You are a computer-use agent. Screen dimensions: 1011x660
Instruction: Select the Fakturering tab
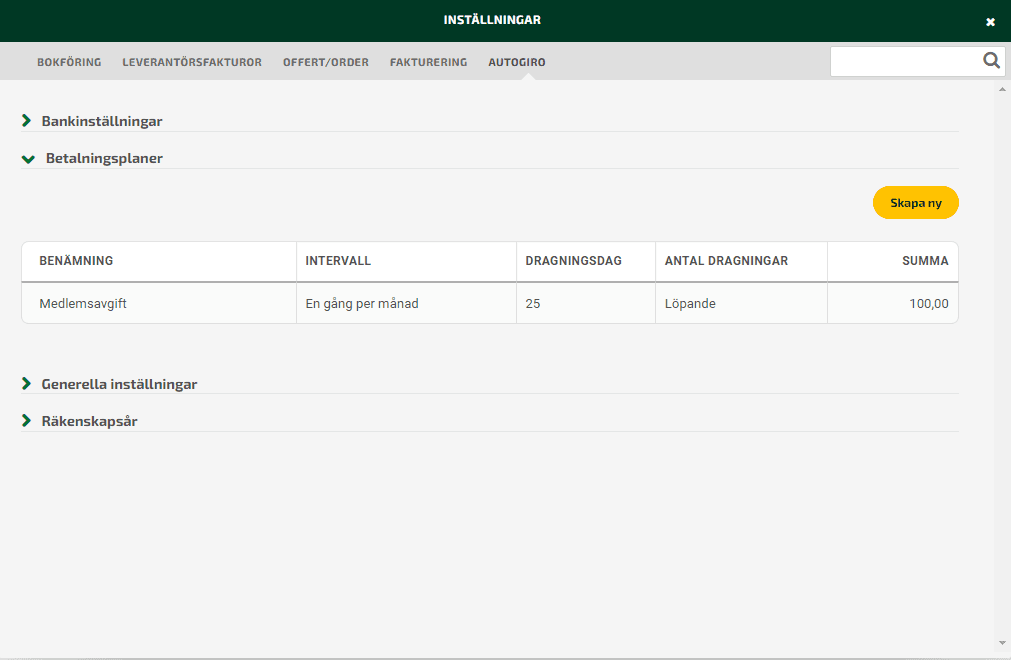point(428,62)
